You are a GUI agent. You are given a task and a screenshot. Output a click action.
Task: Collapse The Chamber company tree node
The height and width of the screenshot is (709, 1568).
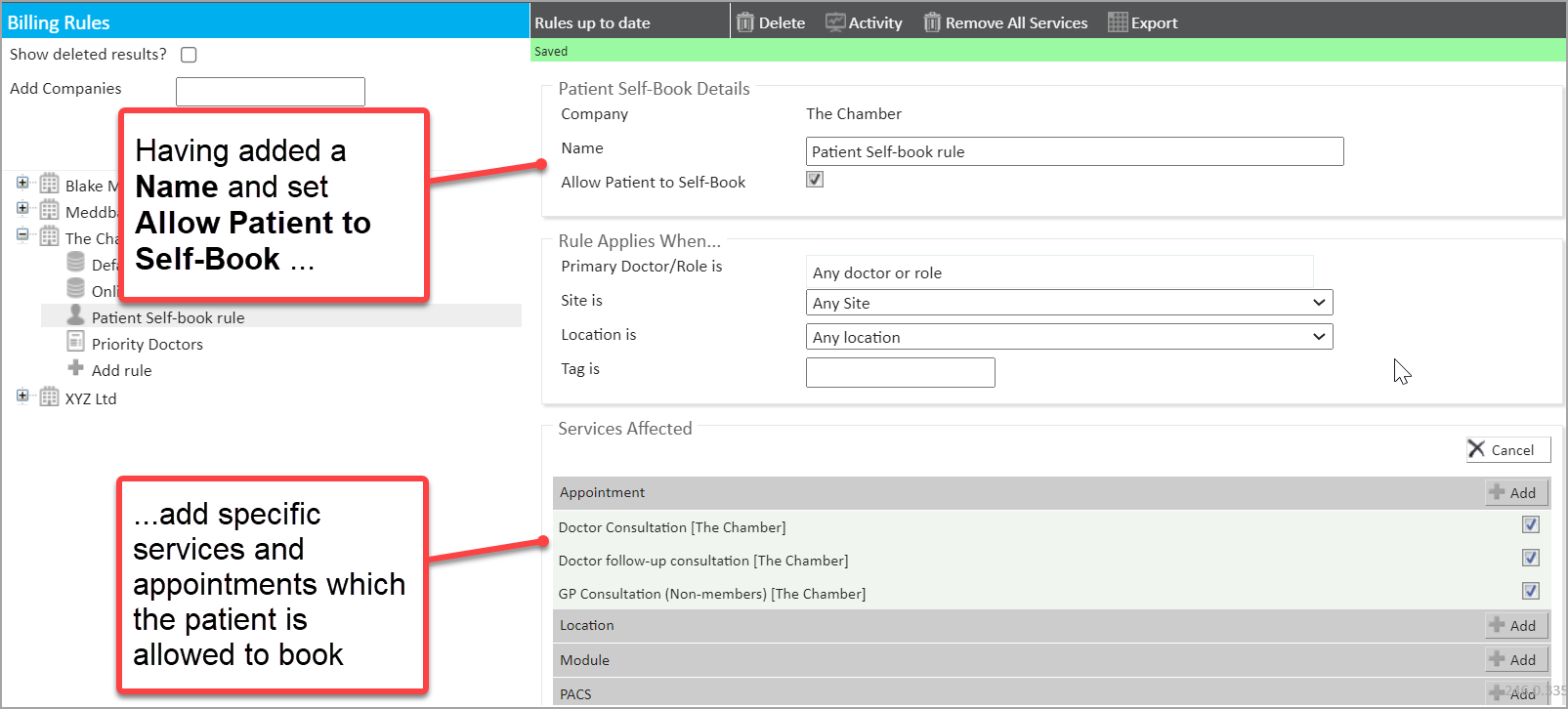pos(22,234)
